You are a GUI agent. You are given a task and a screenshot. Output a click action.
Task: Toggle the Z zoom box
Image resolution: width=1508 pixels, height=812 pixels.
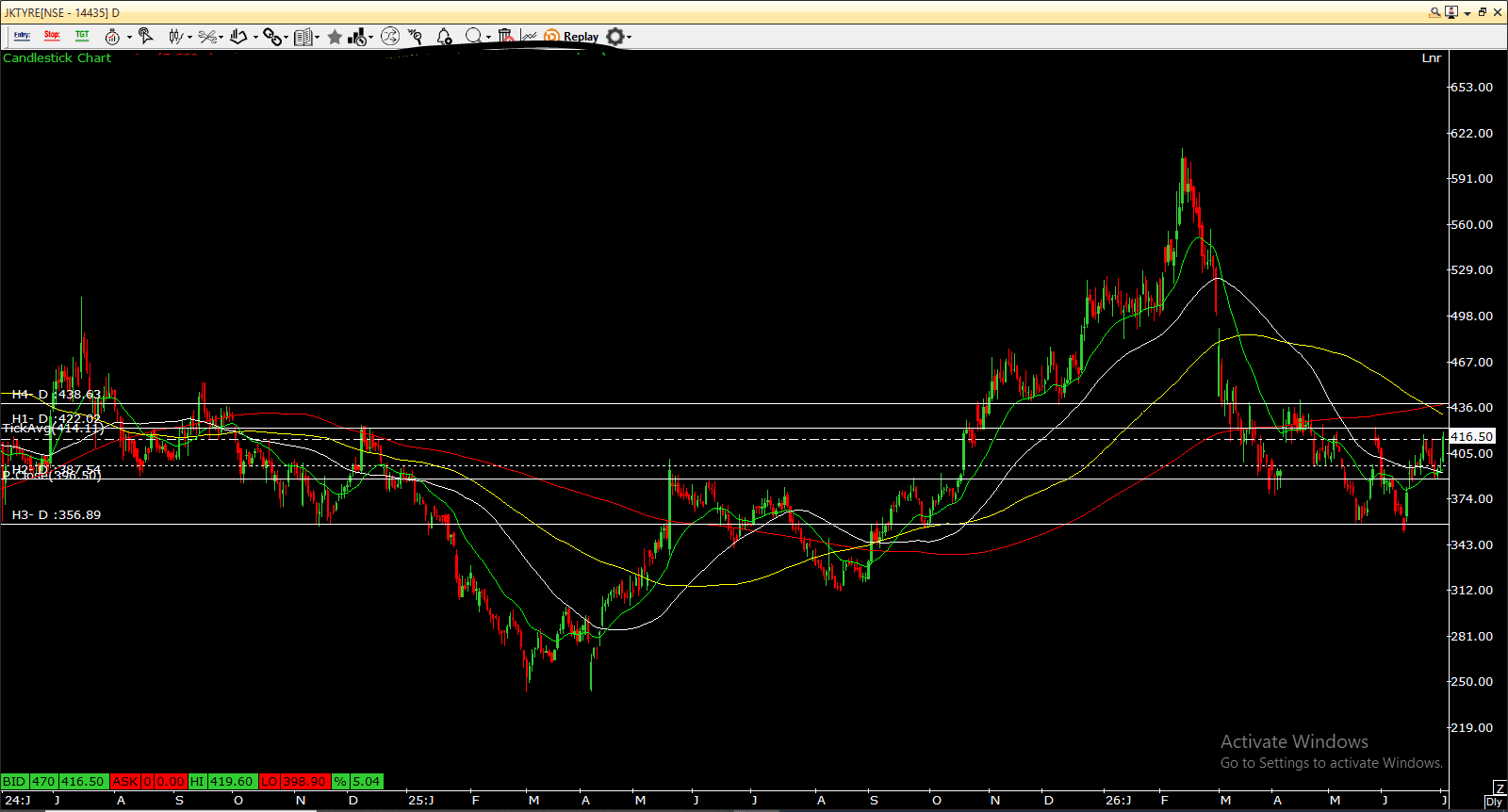click(1499, 788)
